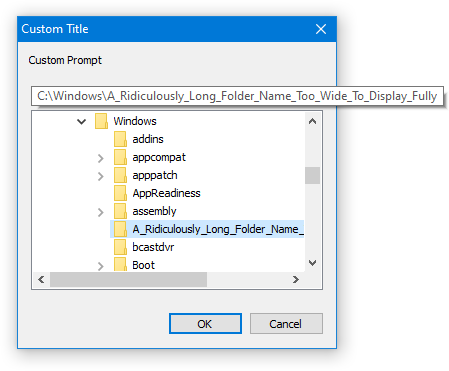
Task: Click the vertical scrollbar down arrow
Action: [312, 263]
